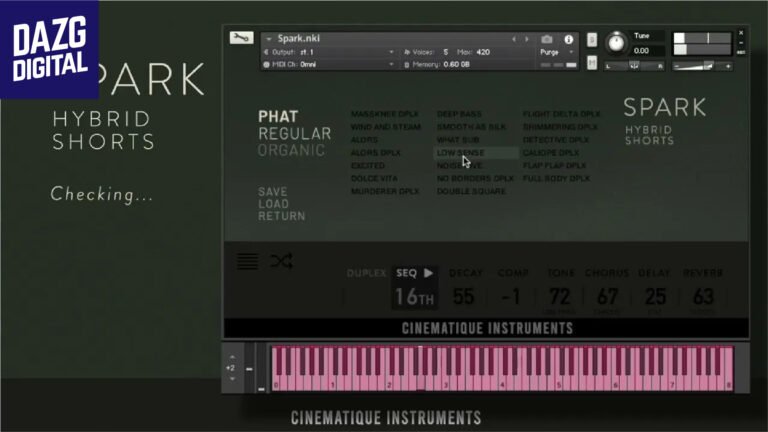The width and height of the screenshot is (768, 432).
Task: Click the Tune knob
Action: [x=616, y=43]
